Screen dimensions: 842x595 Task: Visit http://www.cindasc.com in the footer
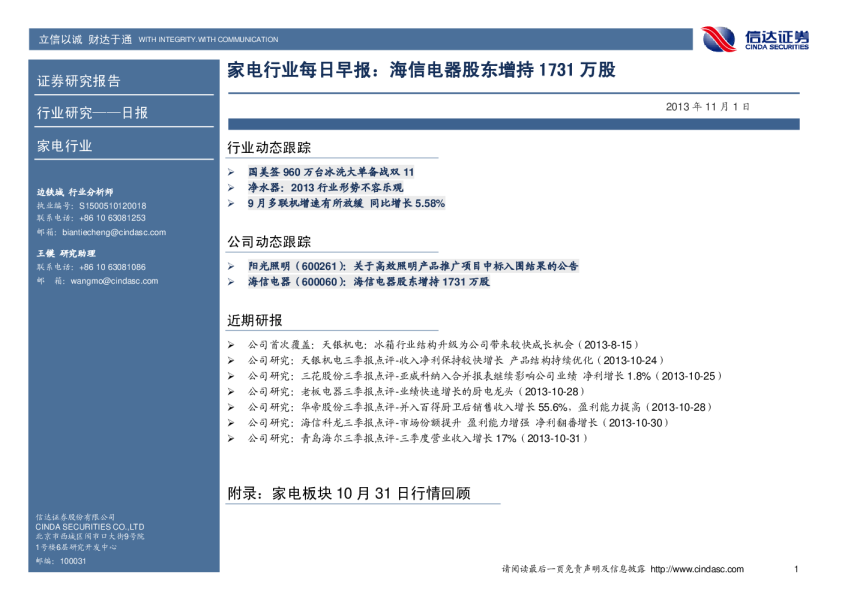(x=696, y=569)
